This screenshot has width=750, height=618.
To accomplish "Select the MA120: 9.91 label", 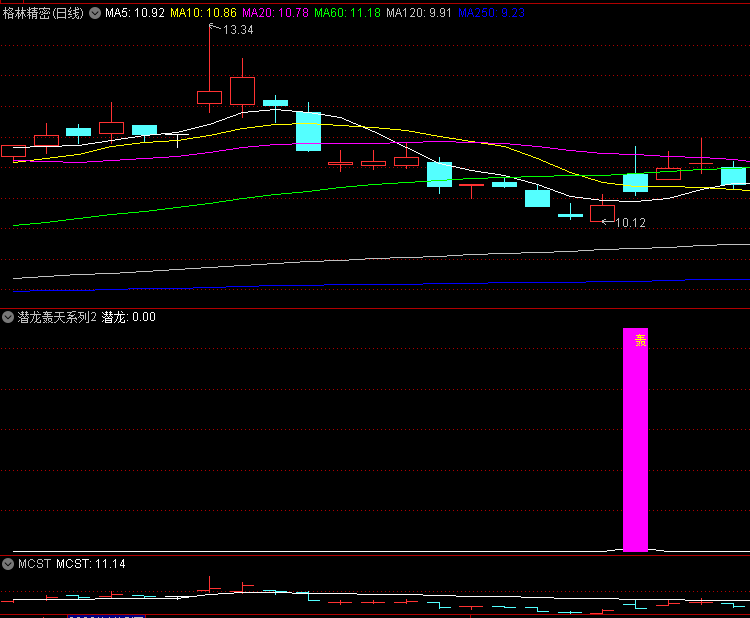I will (419, 13).
